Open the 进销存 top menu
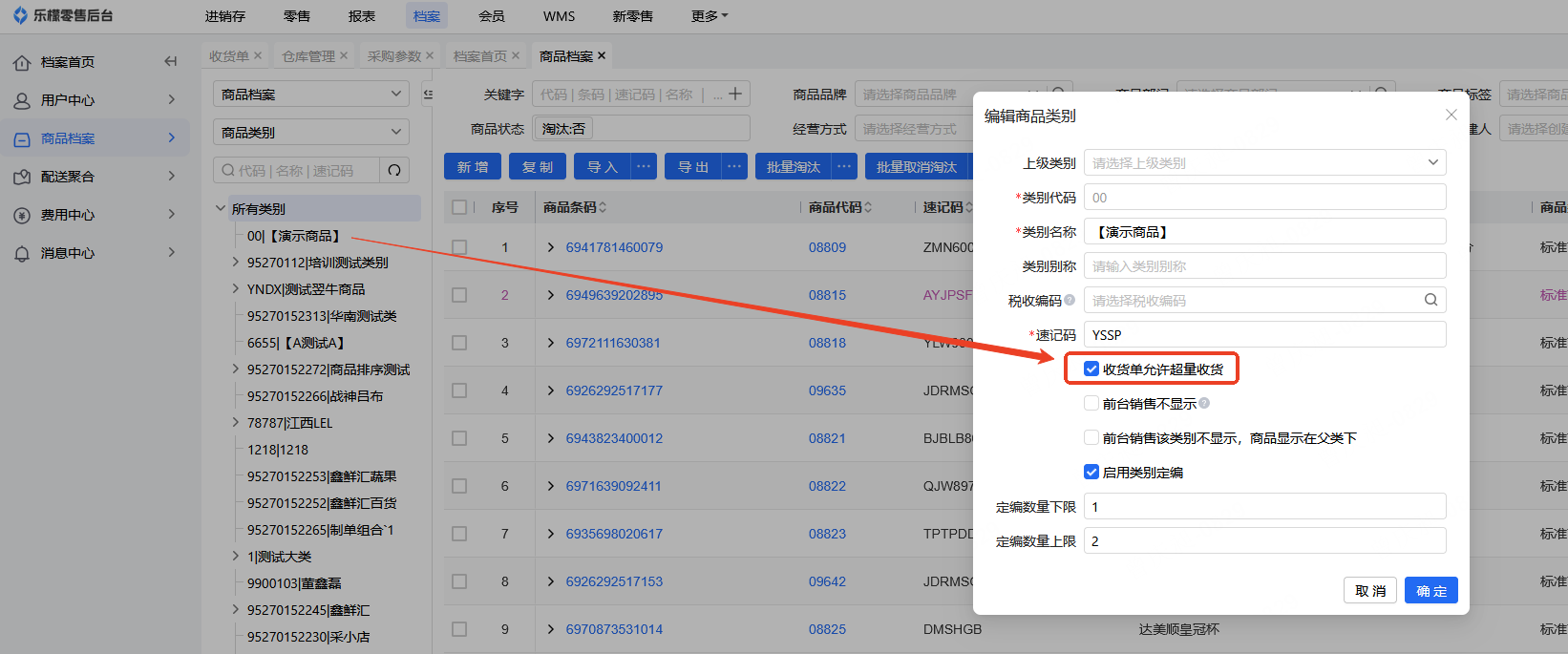 (225, 16)
